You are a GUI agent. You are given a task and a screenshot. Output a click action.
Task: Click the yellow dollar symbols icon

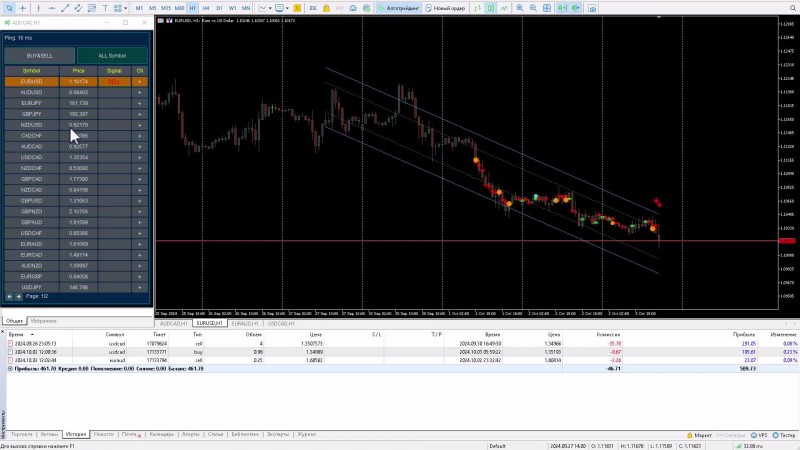[297, 8]
